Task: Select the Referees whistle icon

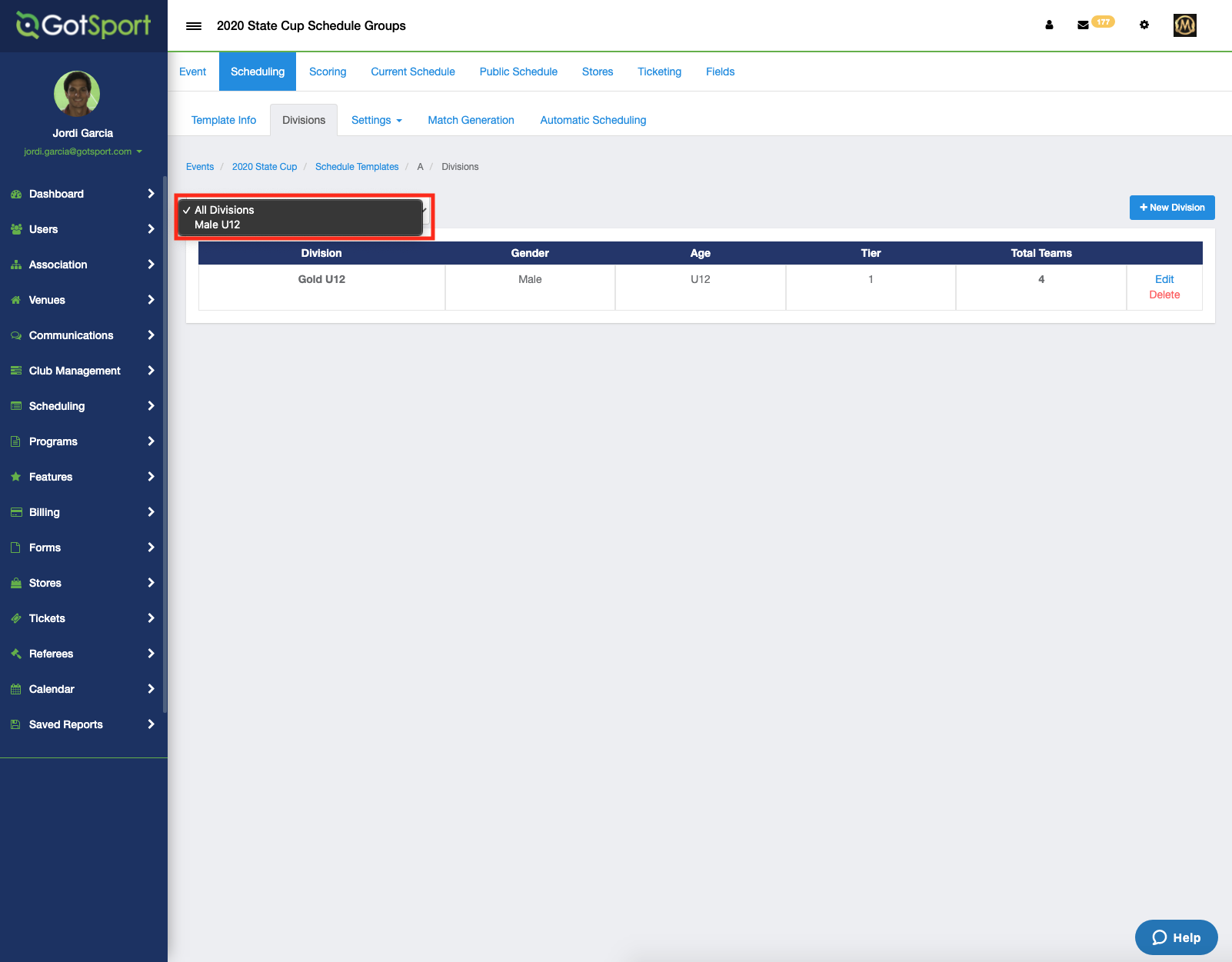Action: click(x=16, y=654)
